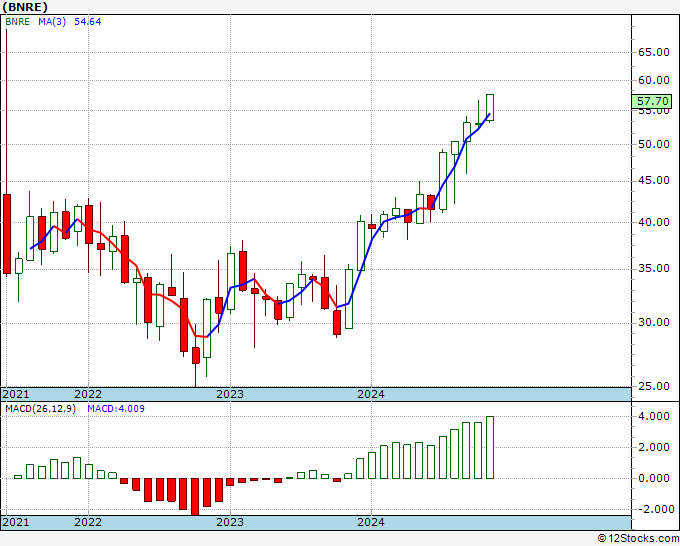Click the 4.000 MACD axis label
Screen dimensions: 680x546
click(654, 416)
